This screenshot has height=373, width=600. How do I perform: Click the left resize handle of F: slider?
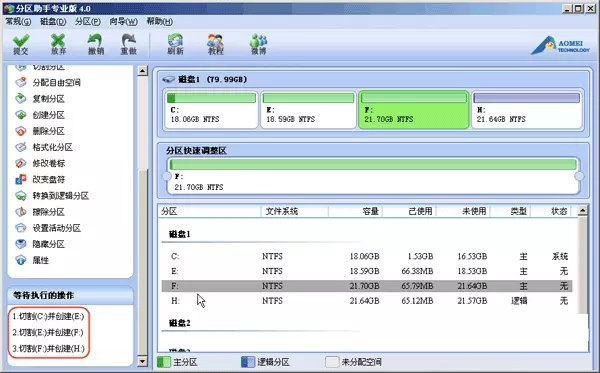coord(166,176)
